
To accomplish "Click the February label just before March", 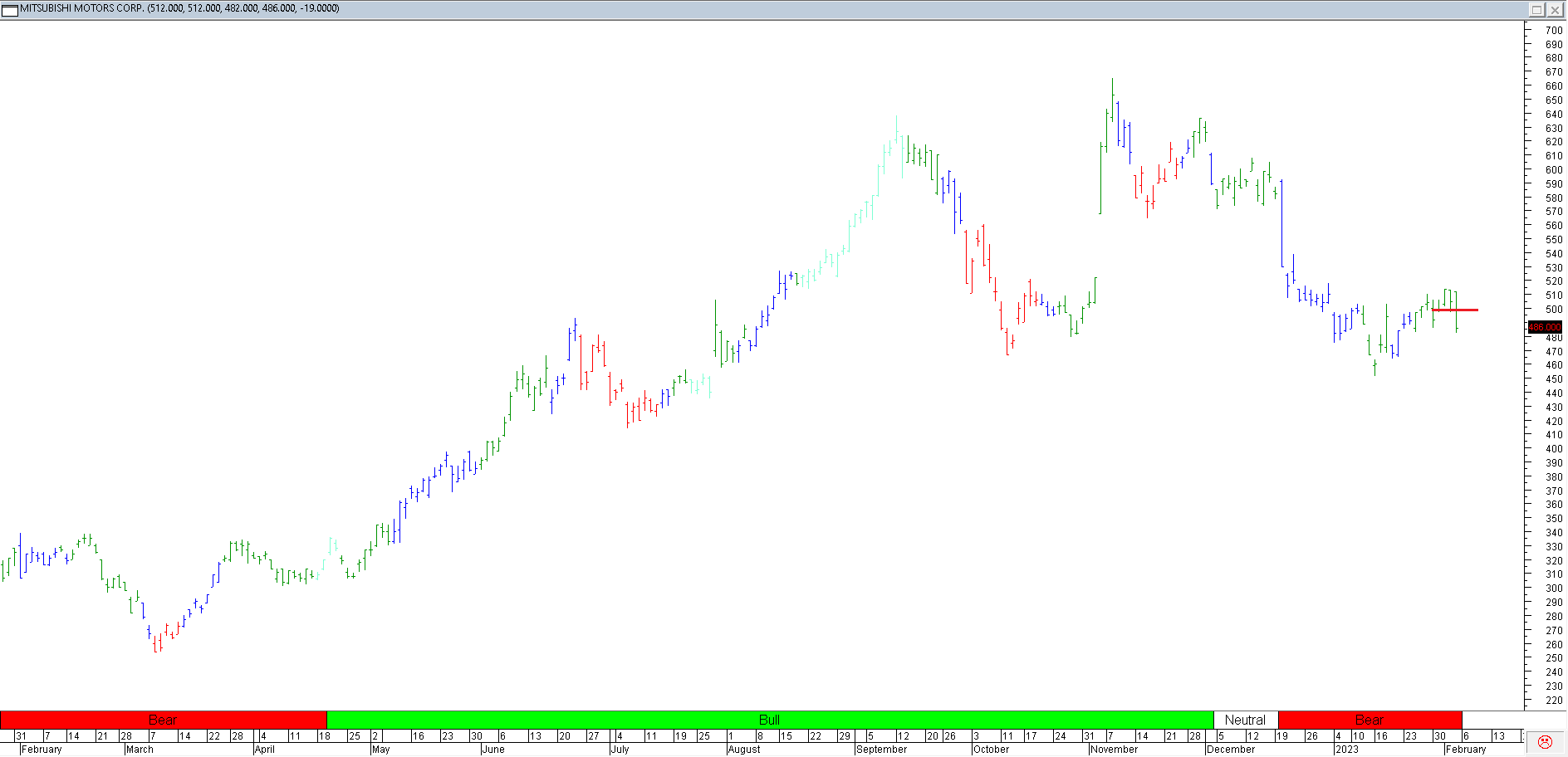I will (42, 749).
